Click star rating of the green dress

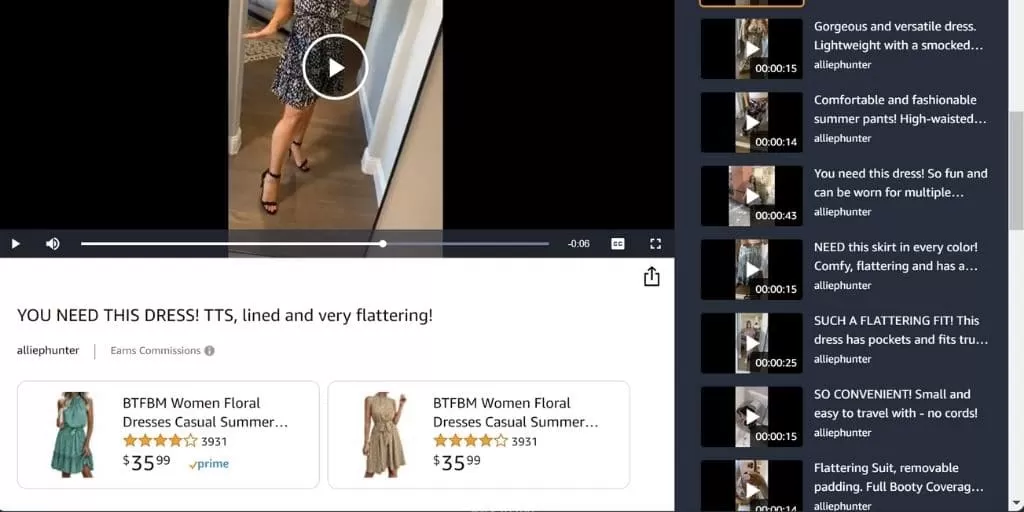click(x=160, y=441)
